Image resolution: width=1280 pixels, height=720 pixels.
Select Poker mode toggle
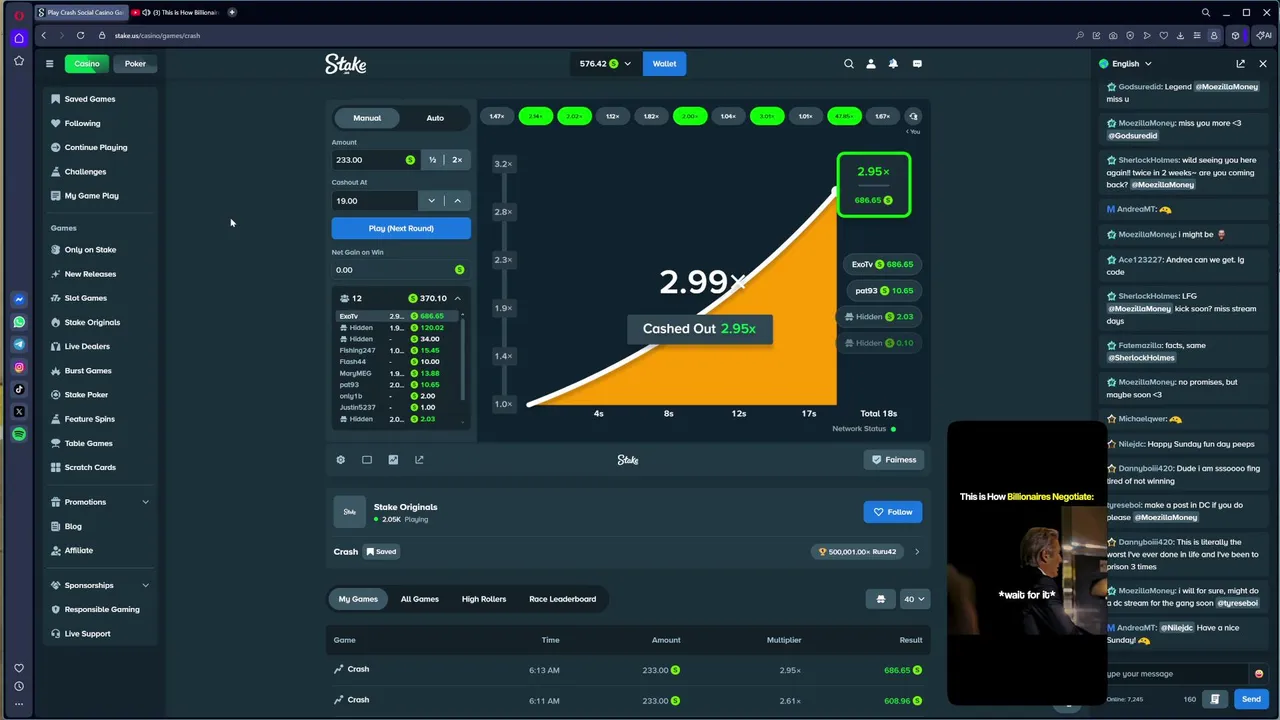click(x=135, y=64)
